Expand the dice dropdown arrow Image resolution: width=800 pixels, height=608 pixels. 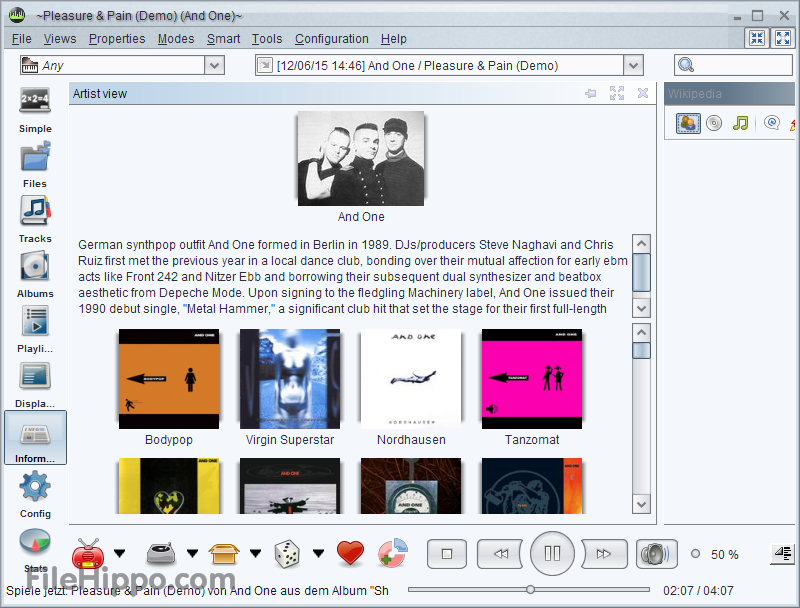tap(318, 553)
